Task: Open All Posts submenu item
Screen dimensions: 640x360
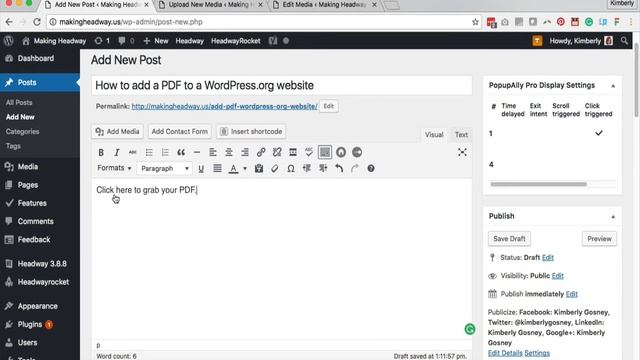Action: tap(19, 102)
